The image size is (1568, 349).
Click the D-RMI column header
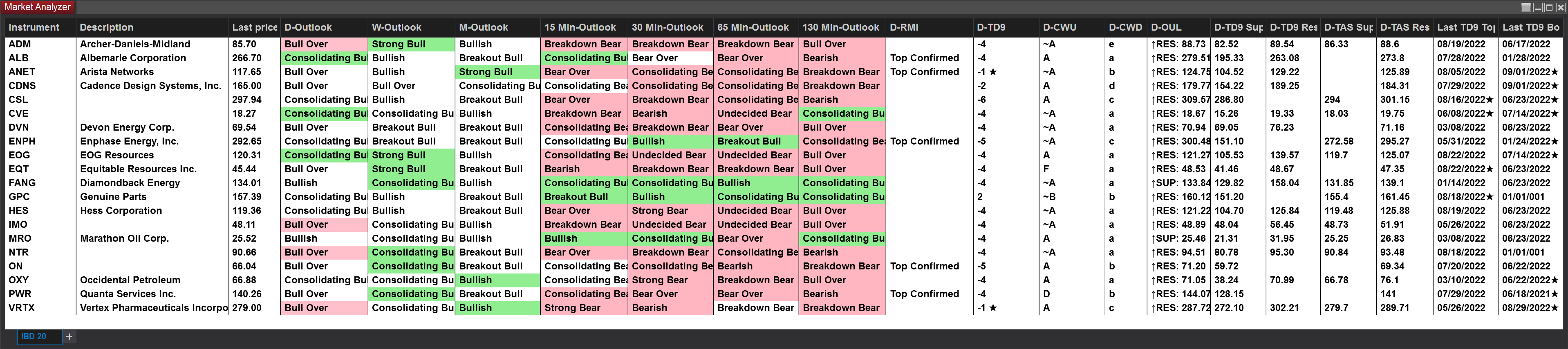(929, 27)
